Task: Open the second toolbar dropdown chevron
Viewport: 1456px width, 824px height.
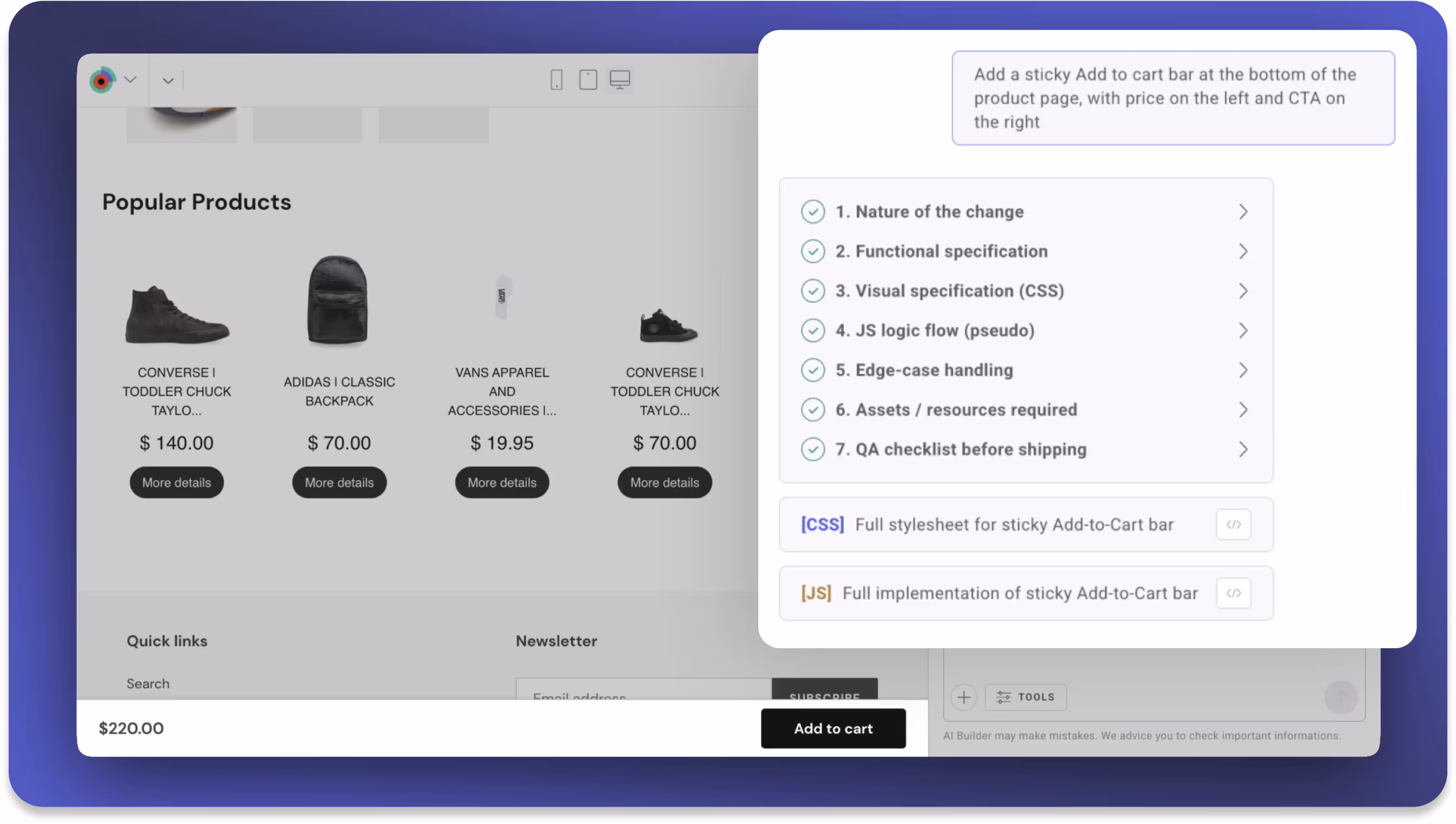Action: pos(168,81)
